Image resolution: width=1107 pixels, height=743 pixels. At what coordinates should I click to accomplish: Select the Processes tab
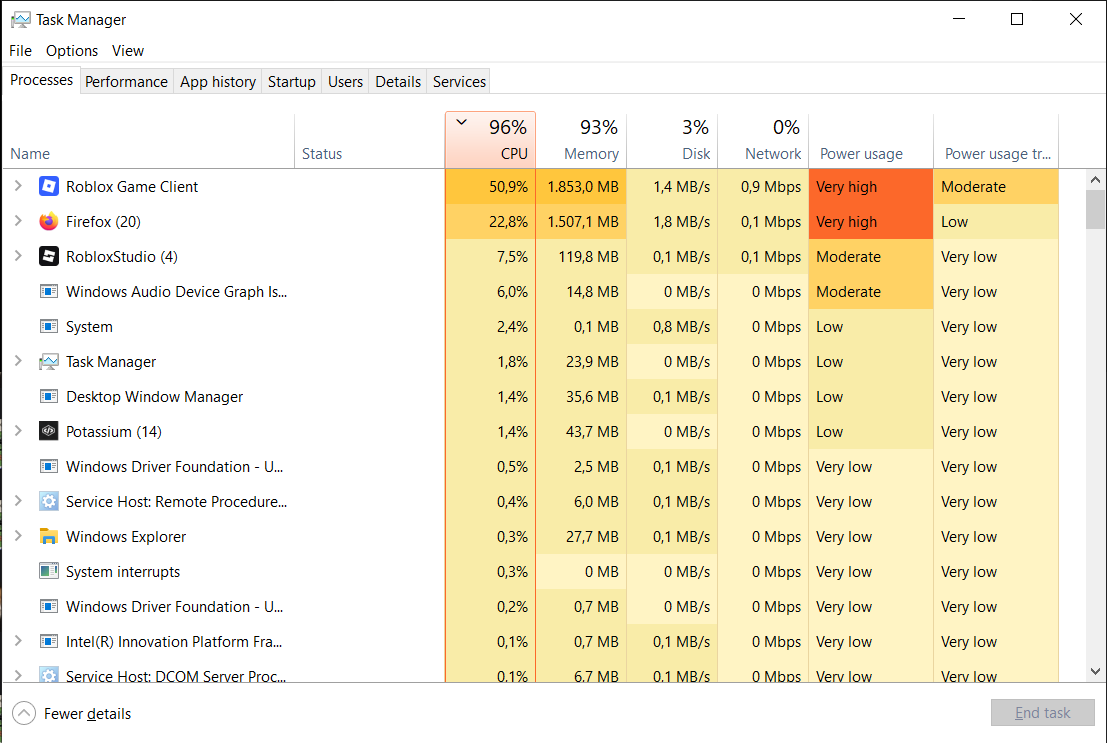42,80
